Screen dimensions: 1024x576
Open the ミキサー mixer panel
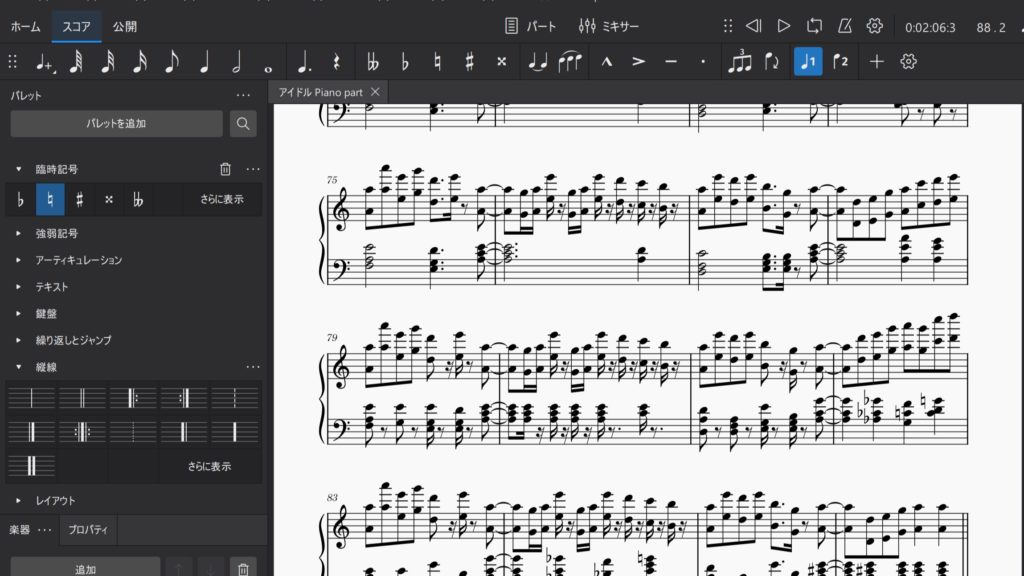click(609, 26)
